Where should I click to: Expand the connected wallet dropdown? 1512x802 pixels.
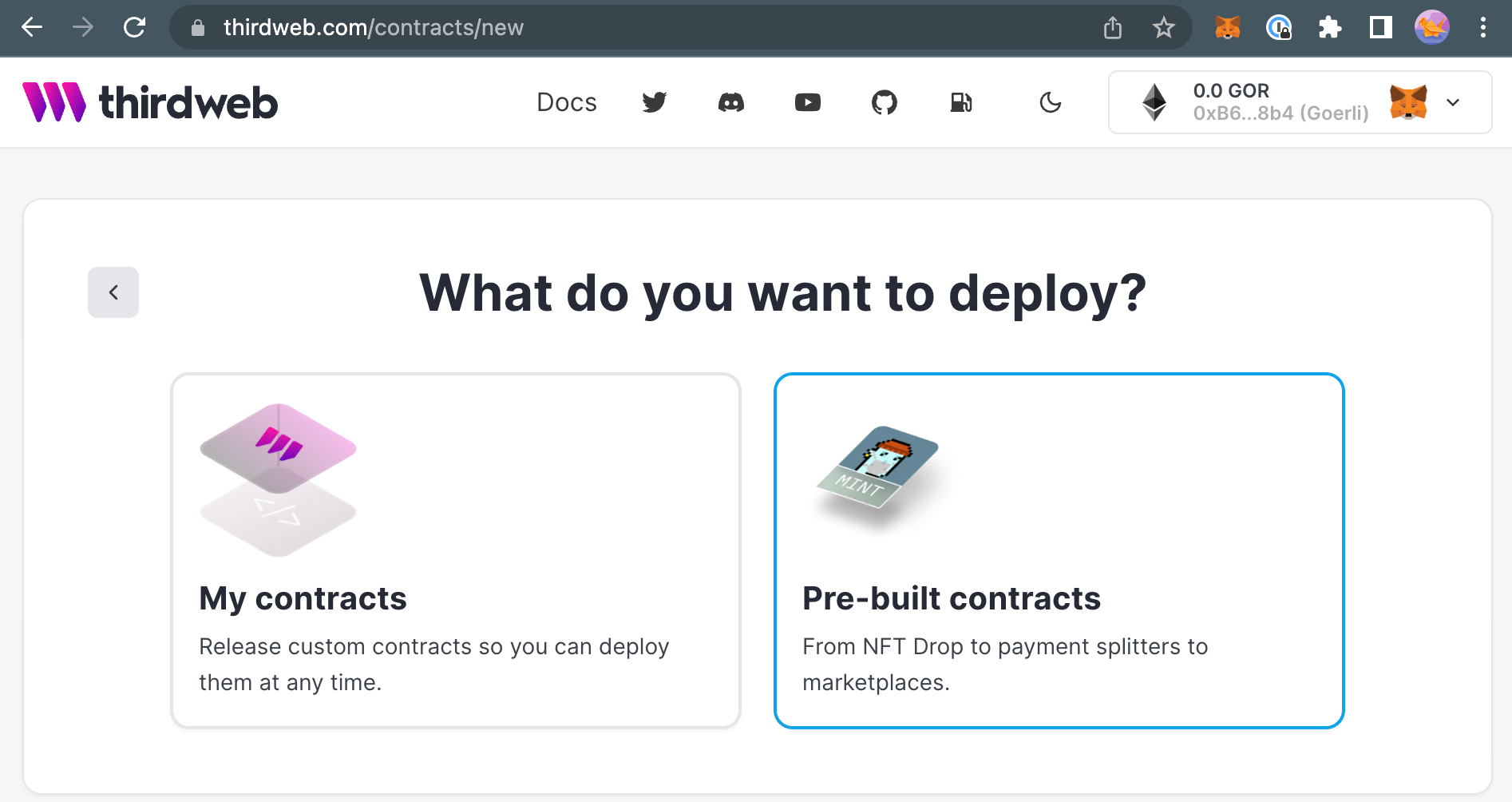click(1454, 102)
